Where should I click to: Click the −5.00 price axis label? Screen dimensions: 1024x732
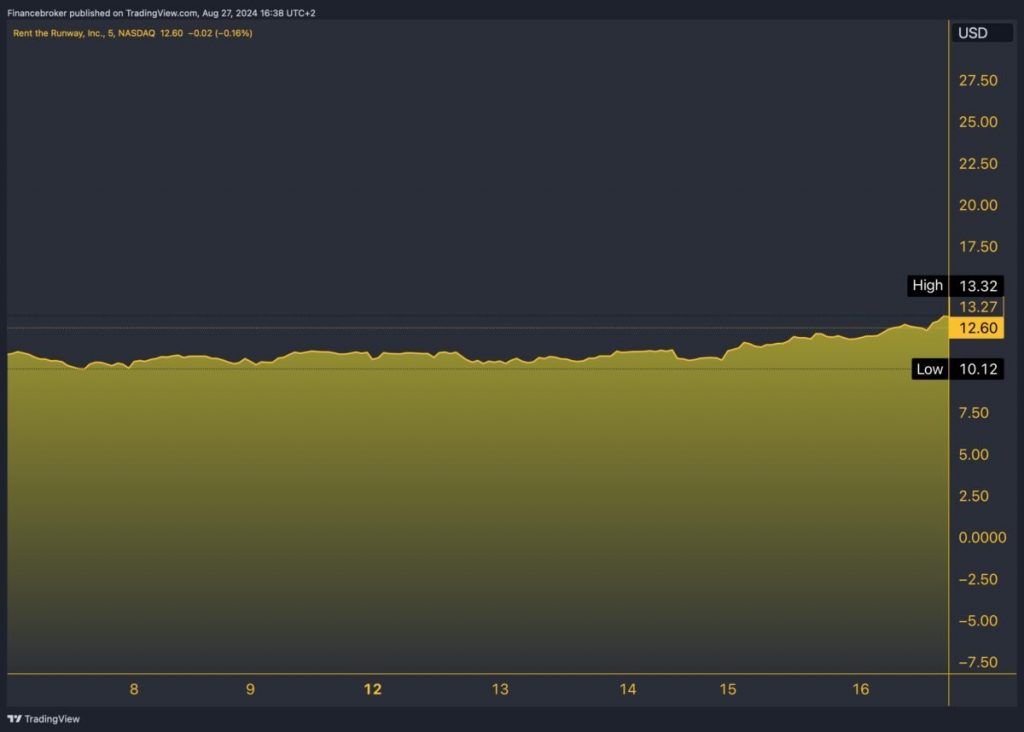(x=978, y=621)
